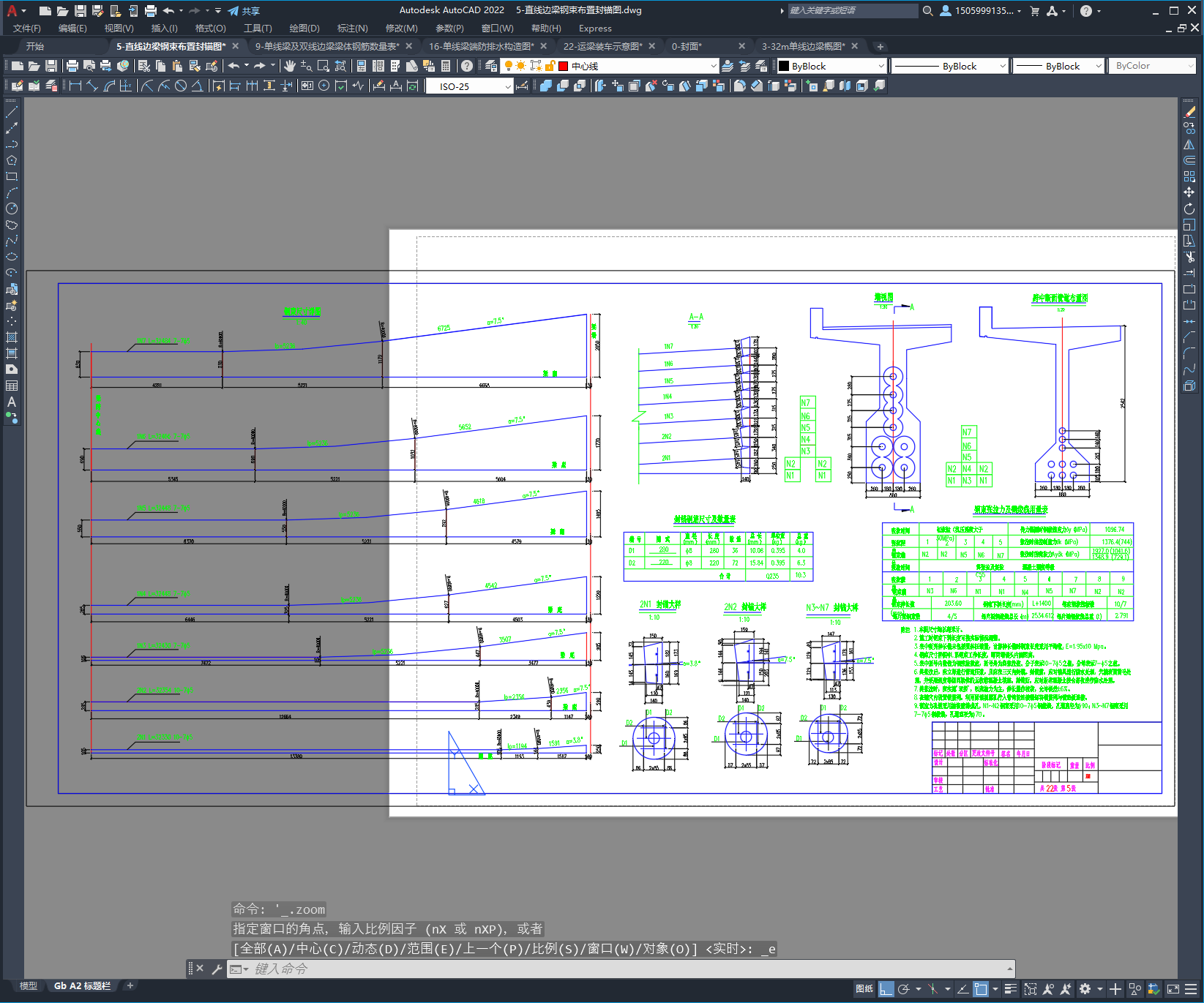Open new drawing tab with plus
Screen dimensions: 1204x1003
(x=880, y=46)
